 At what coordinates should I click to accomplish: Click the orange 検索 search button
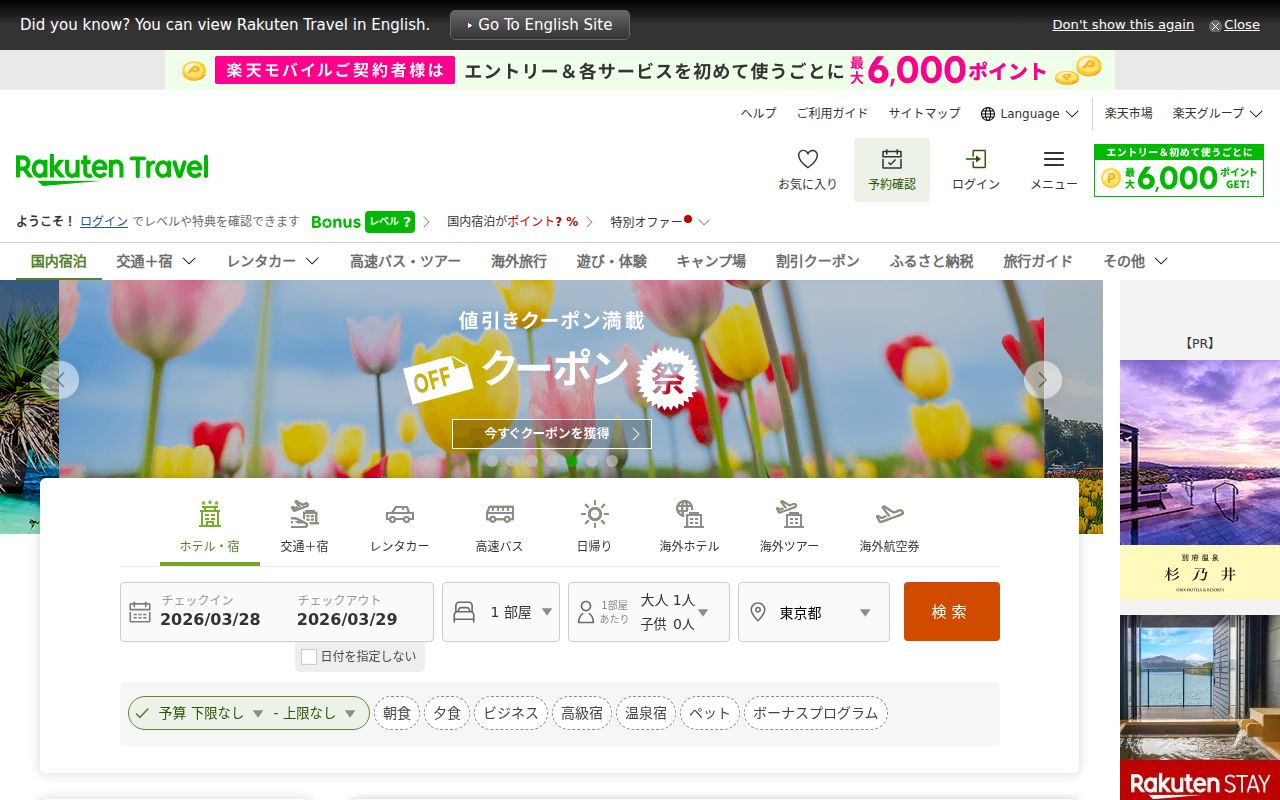[x=952, y=611]
